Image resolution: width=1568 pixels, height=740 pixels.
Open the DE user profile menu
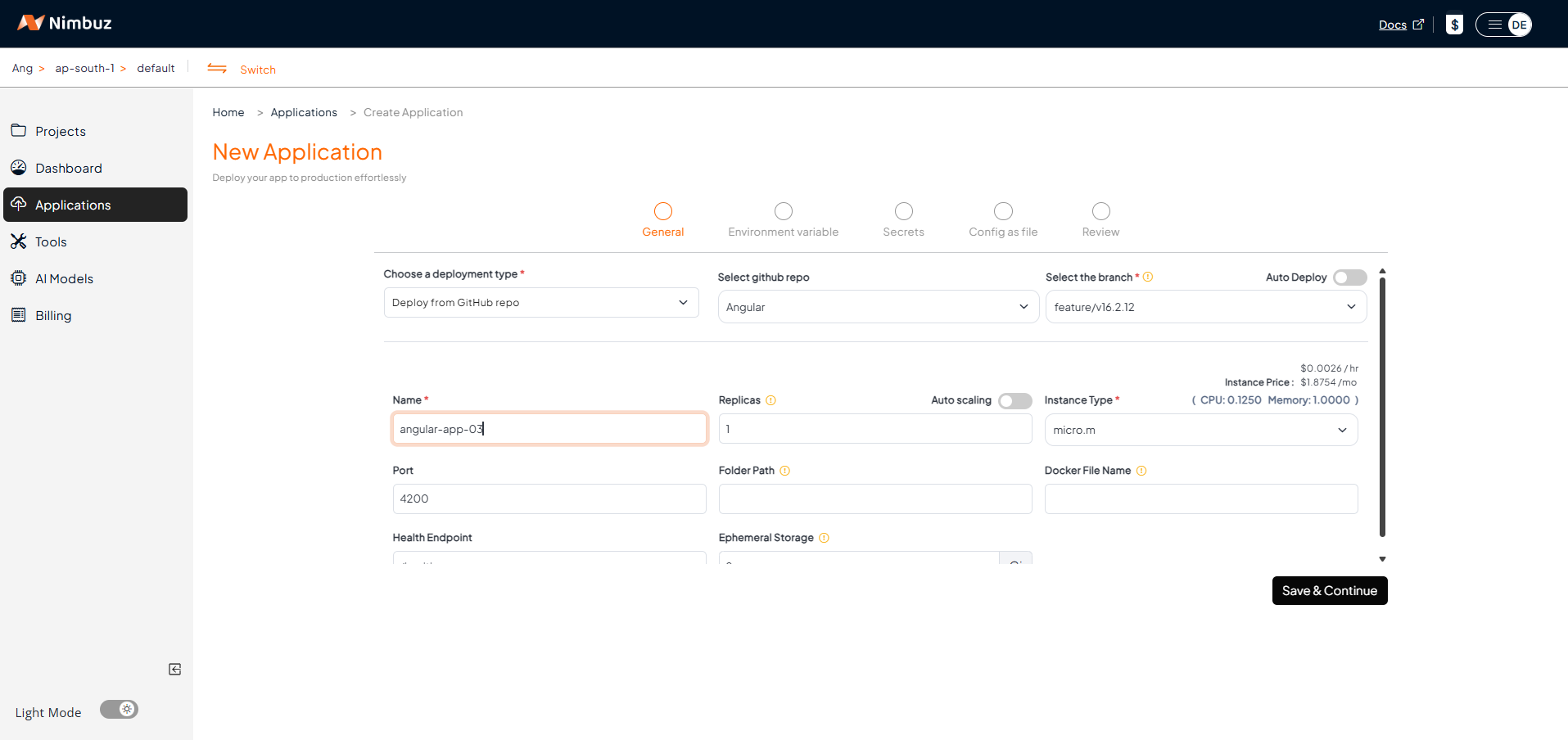[1503, 25]
